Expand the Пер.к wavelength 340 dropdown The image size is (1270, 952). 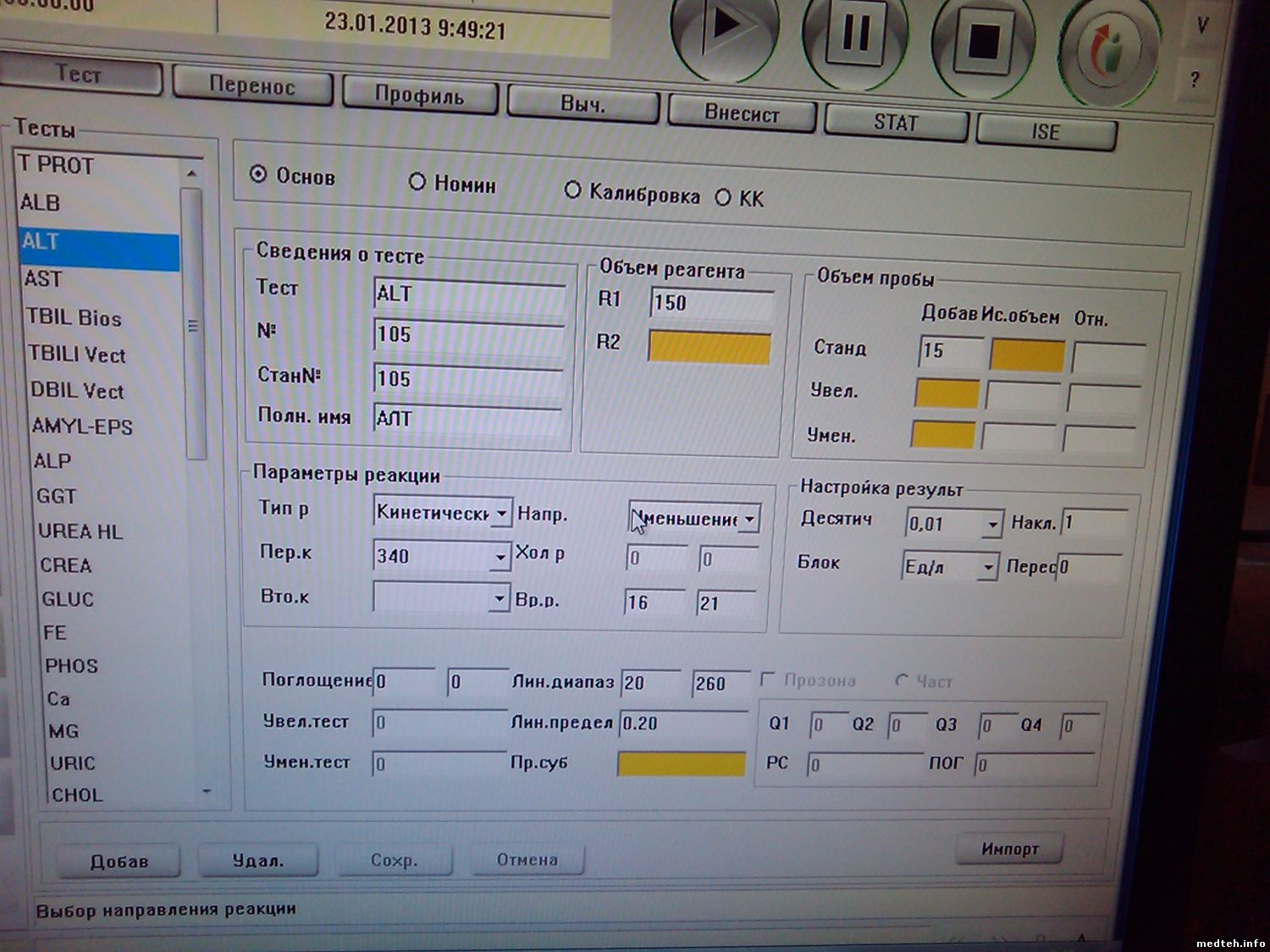pyautogui.click(x=500, y=557)
